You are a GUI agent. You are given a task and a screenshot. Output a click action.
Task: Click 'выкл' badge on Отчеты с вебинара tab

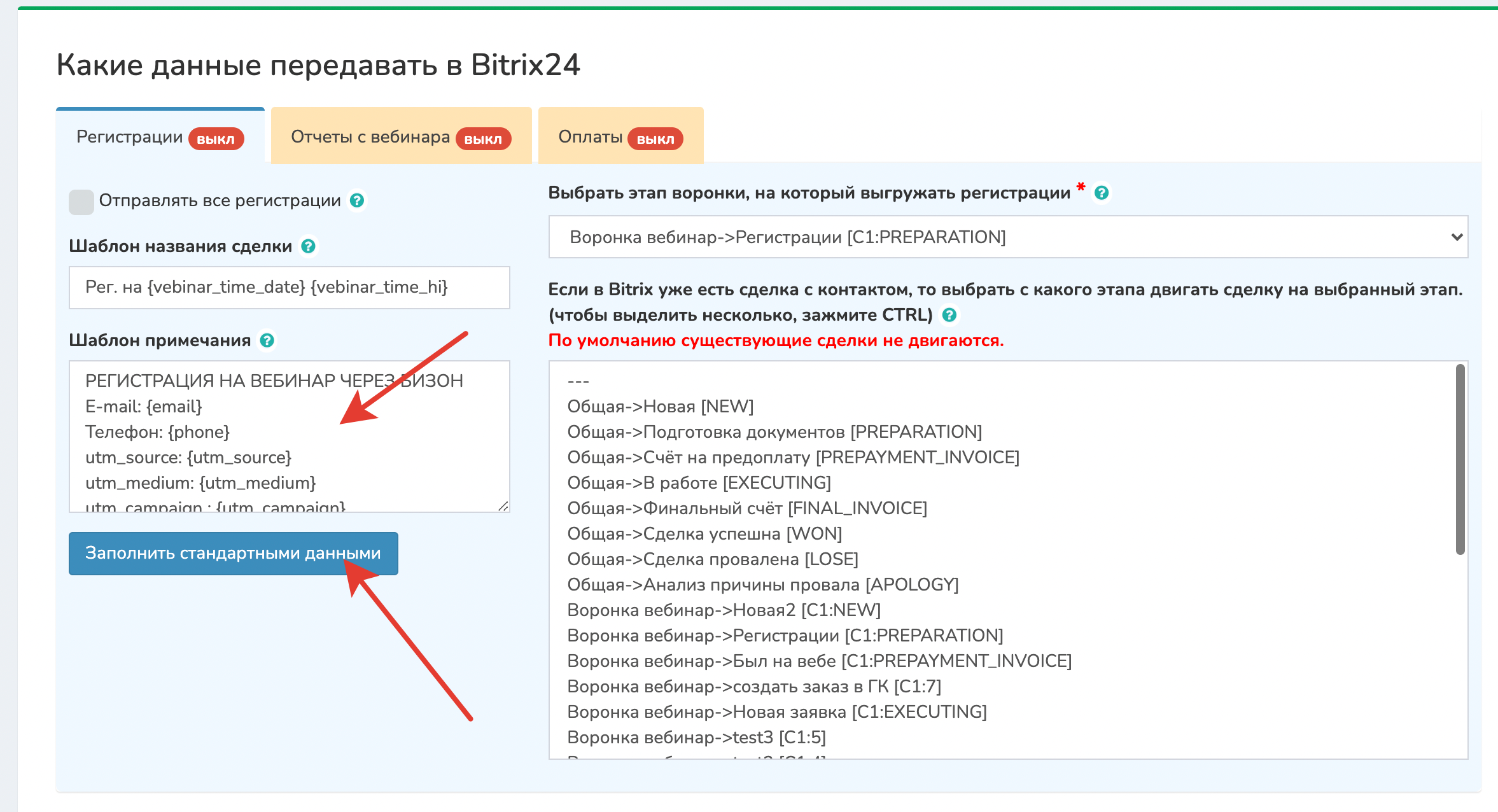click(x=483, y=139)
